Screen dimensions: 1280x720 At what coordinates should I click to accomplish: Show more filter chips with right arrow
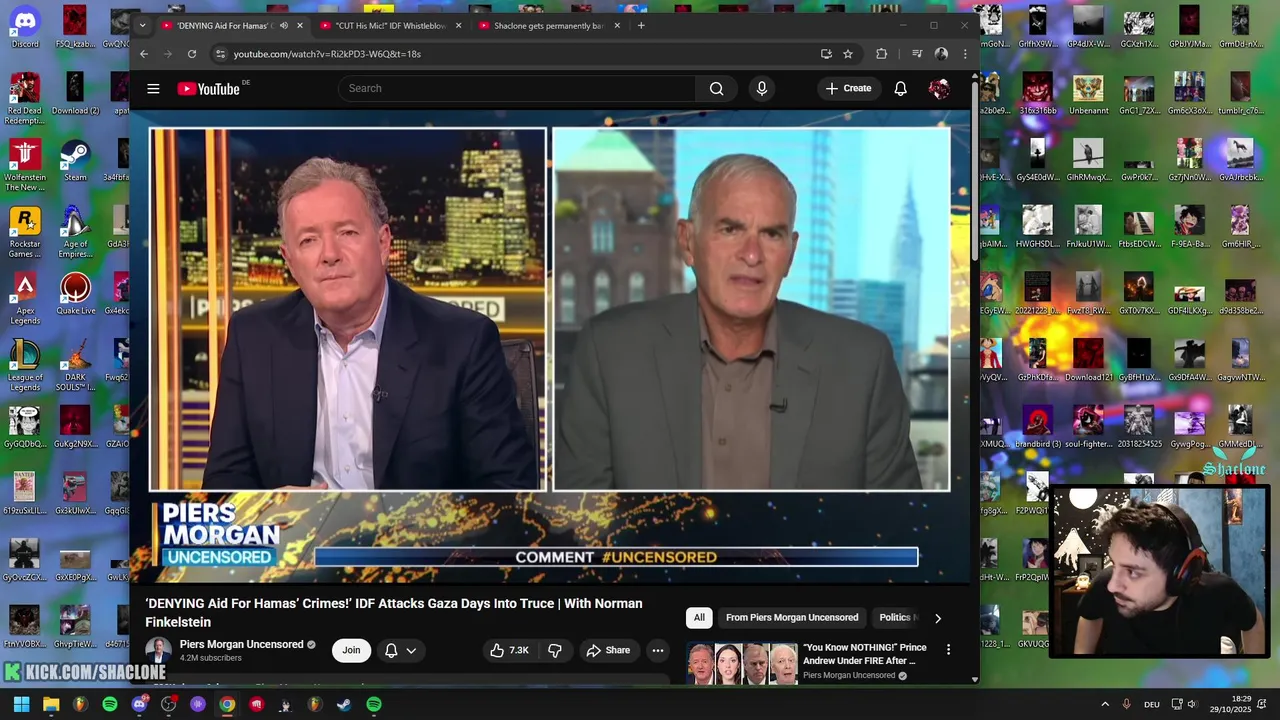938,618
